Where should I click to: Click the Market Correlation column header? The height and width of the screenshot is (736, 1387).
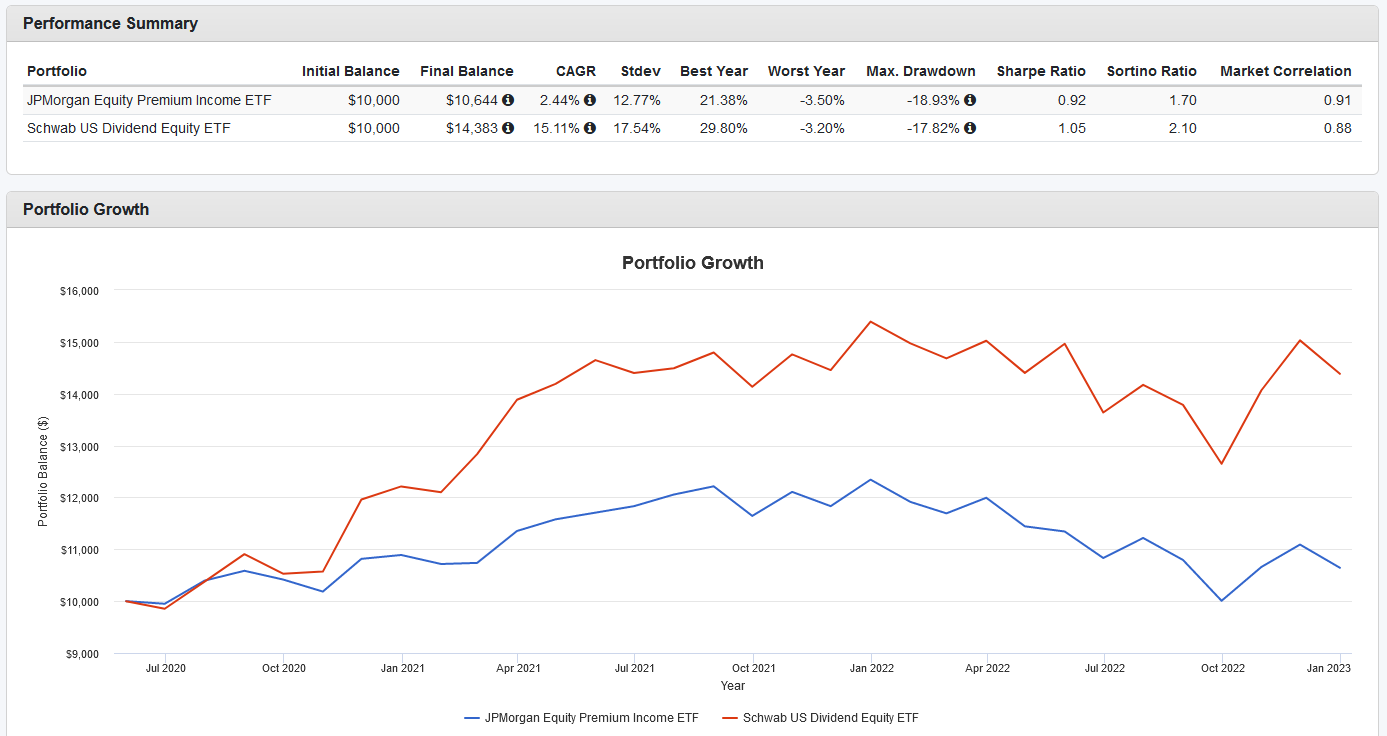1286,71
